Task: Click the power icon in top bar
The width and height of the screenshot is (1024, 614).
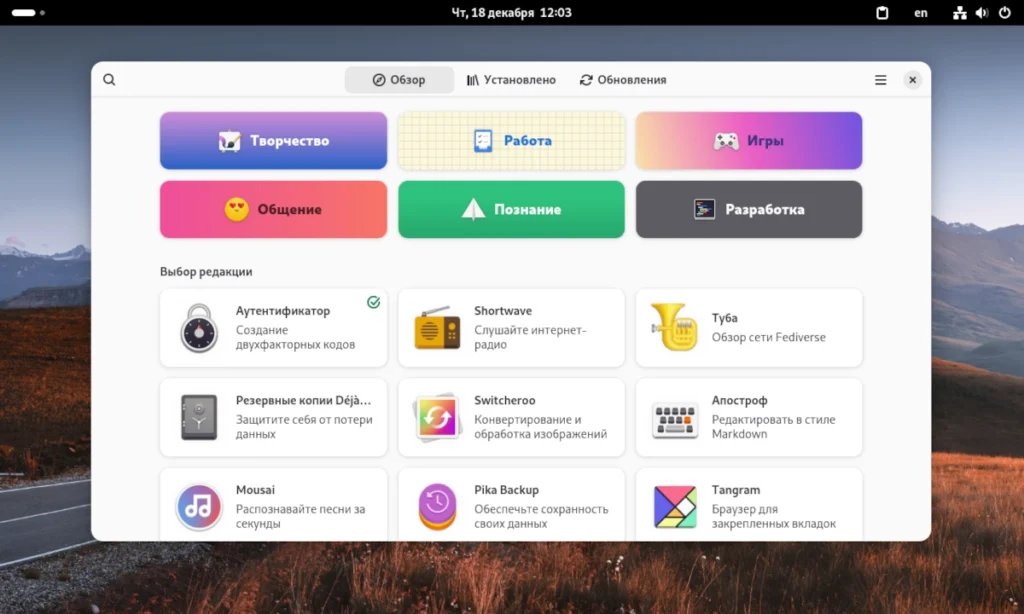Action: click(1004, 12)
